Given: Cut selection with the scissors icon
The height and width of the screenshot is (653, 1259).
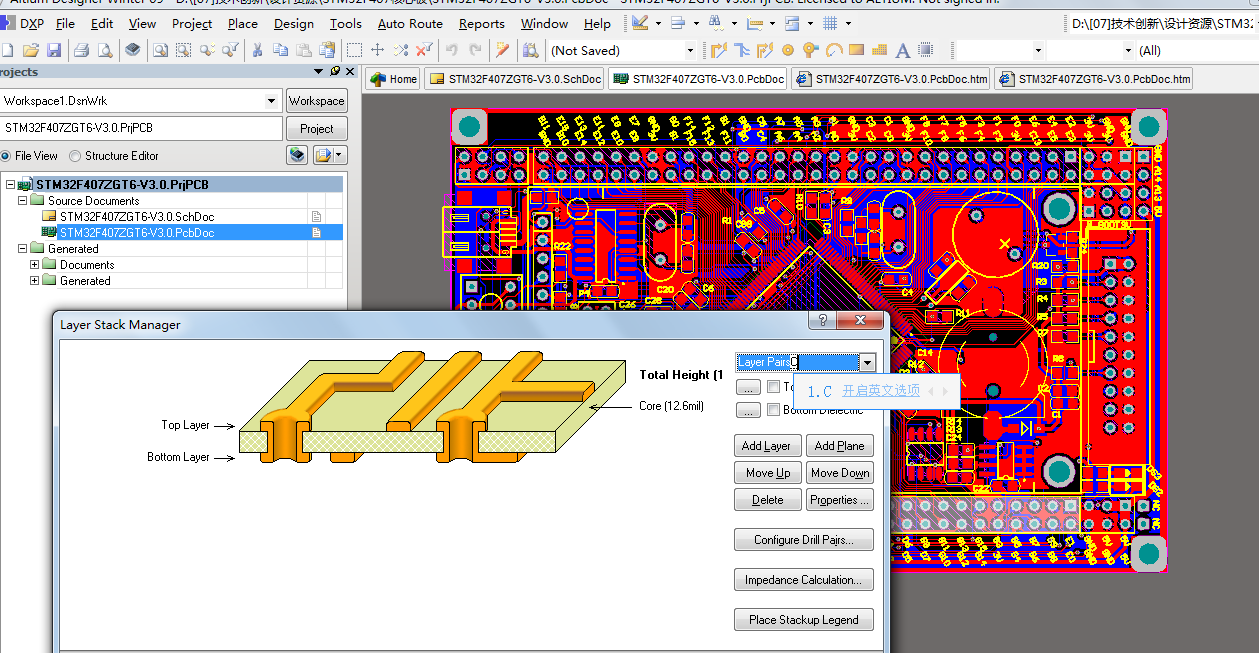Looking at the screenshot, I should [257, 50].
